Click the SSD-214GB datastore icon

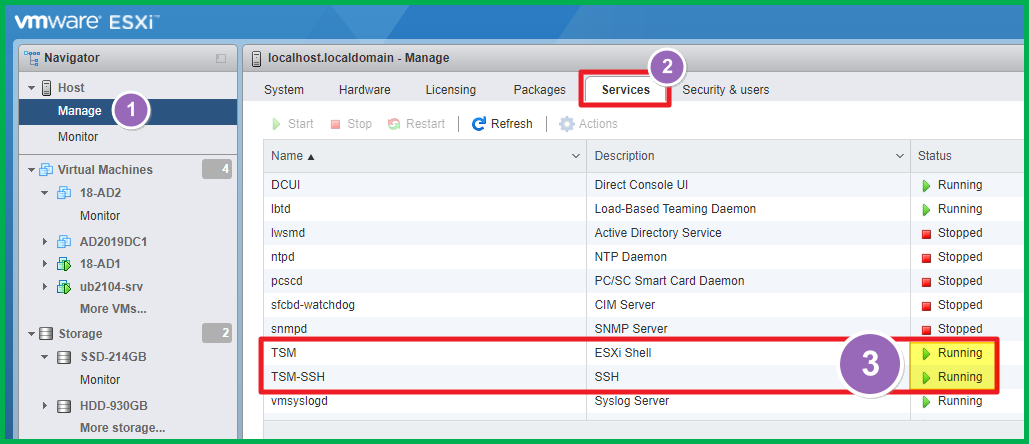(x=64, y=357)
